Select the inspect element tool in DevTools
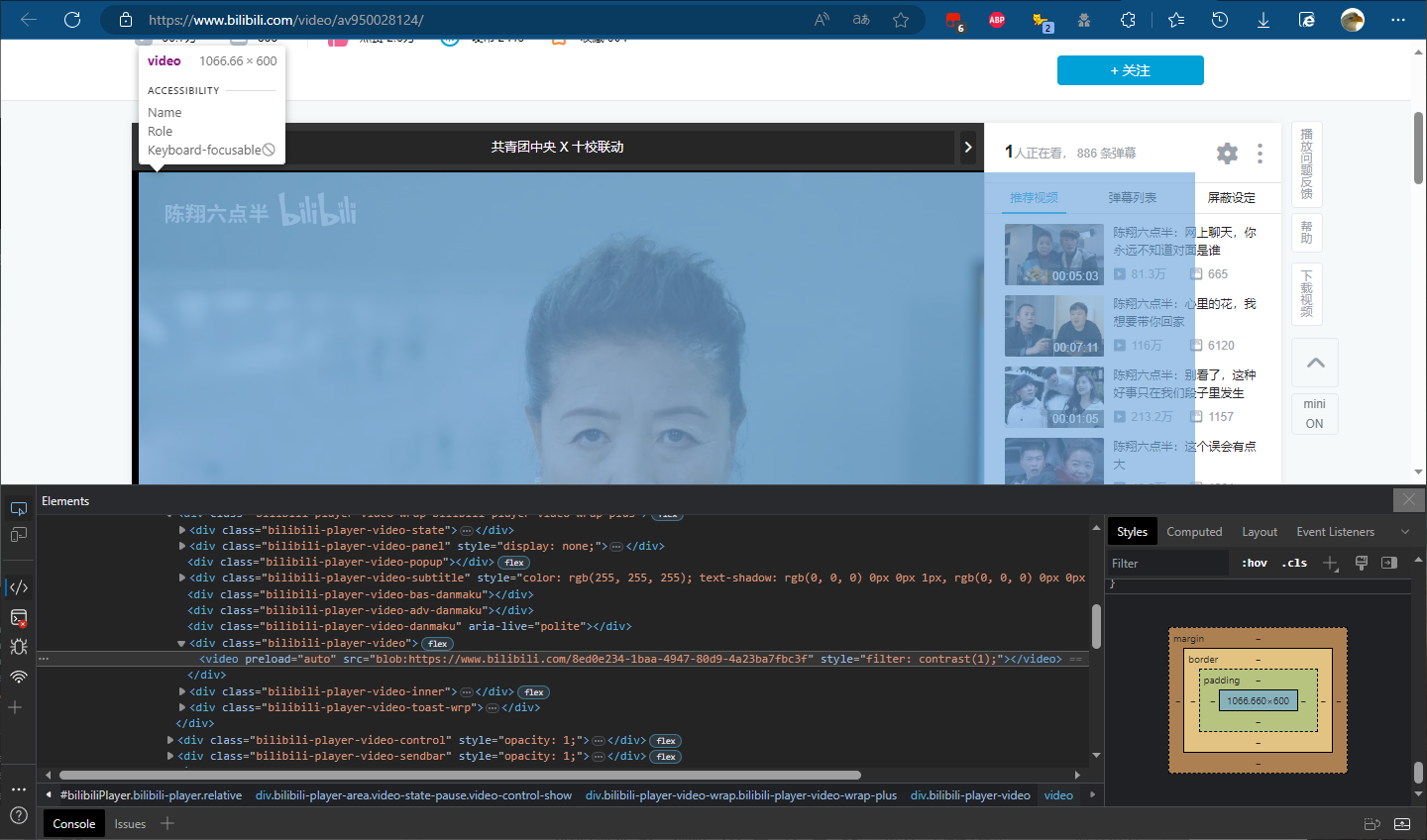Viewport: 1427px width, 840px height. pos(19,508)
